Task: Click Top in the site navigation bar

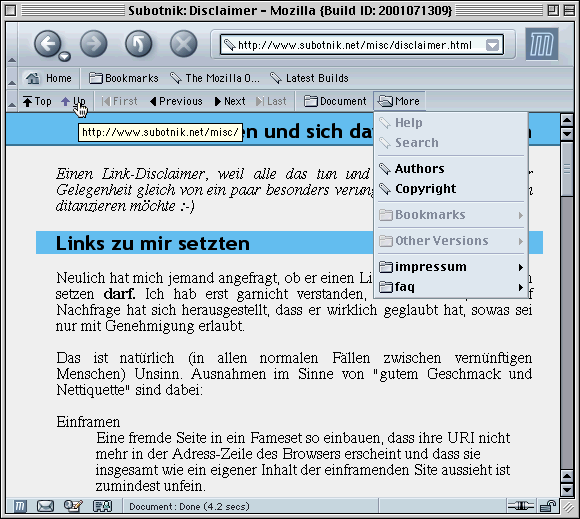Action: pos(37,101)
